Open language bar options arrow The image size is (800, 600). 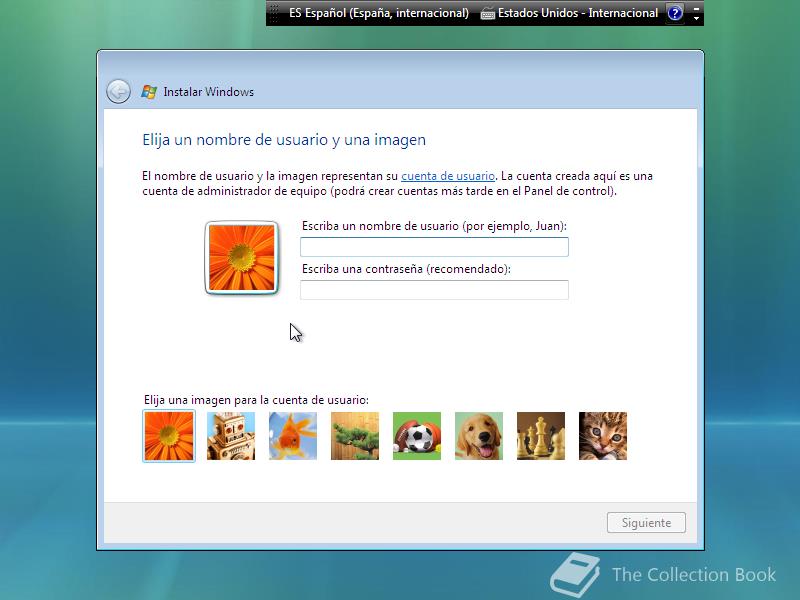coord(696,18)
